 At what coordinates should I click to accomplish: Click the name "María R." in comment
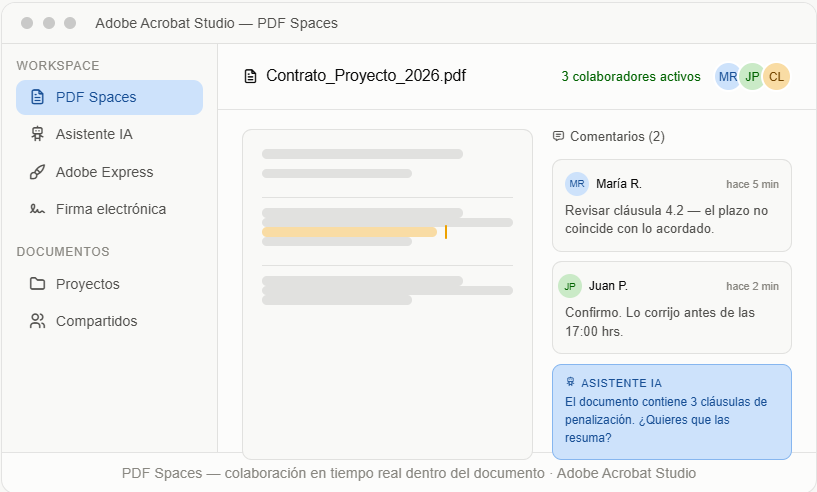(619, 184)
